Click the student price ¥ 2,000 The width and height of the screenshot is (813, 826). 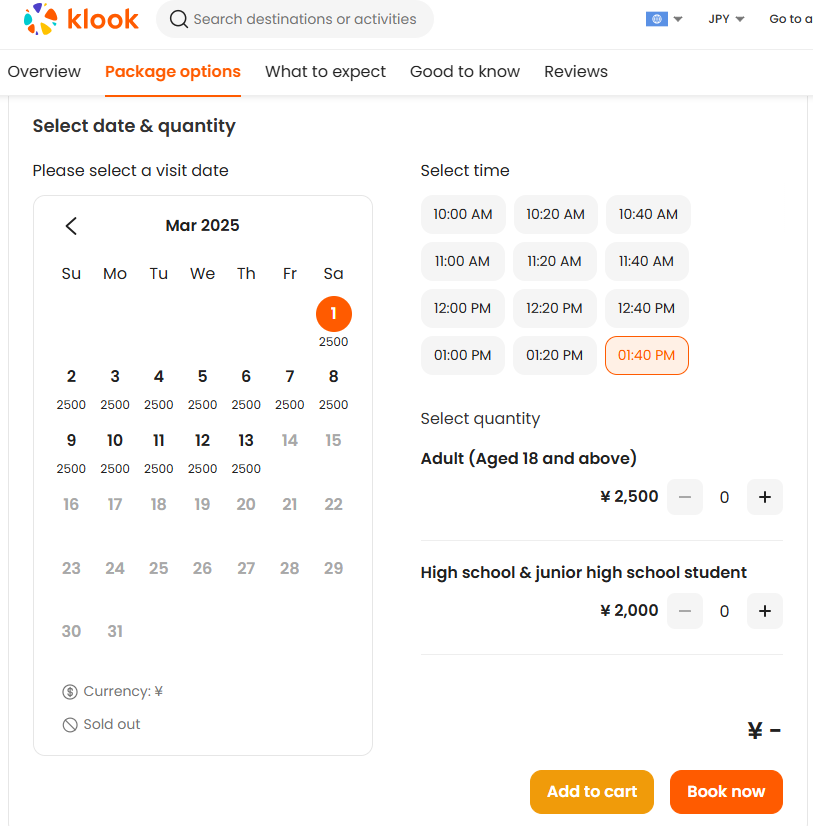(629, 611)
